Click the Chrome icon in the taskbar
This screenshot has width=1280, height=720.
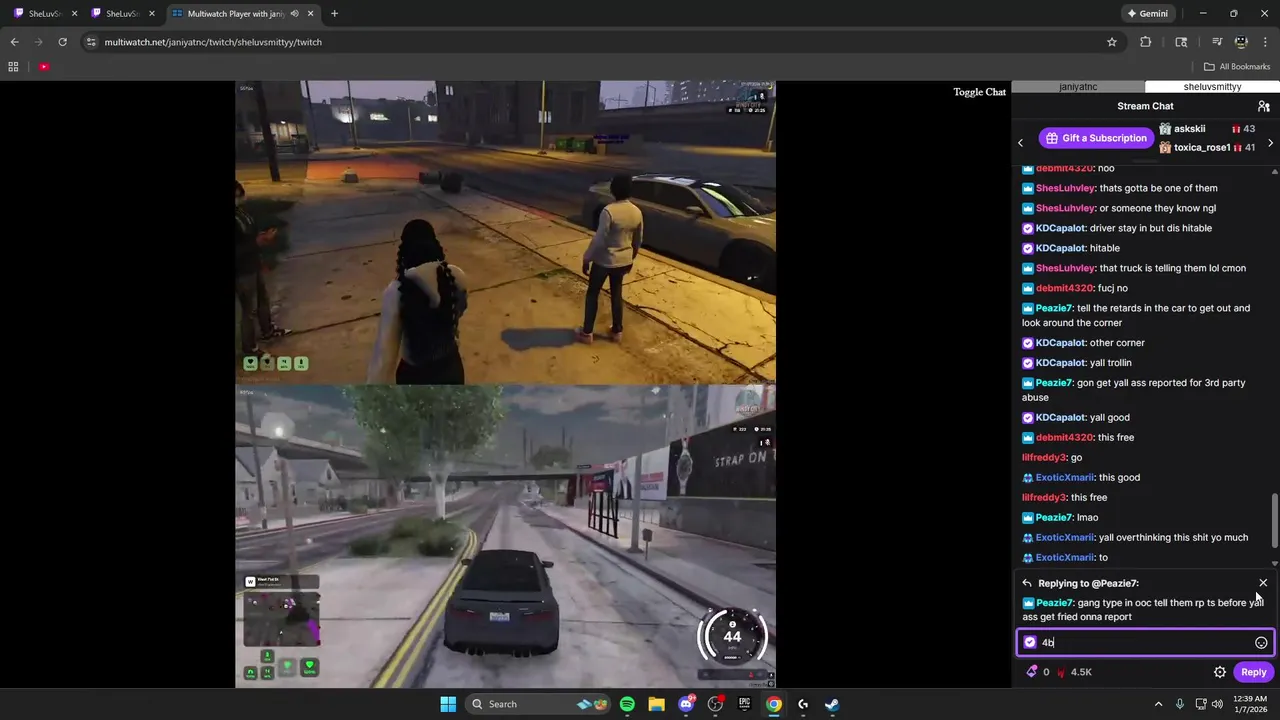(773, 704)
